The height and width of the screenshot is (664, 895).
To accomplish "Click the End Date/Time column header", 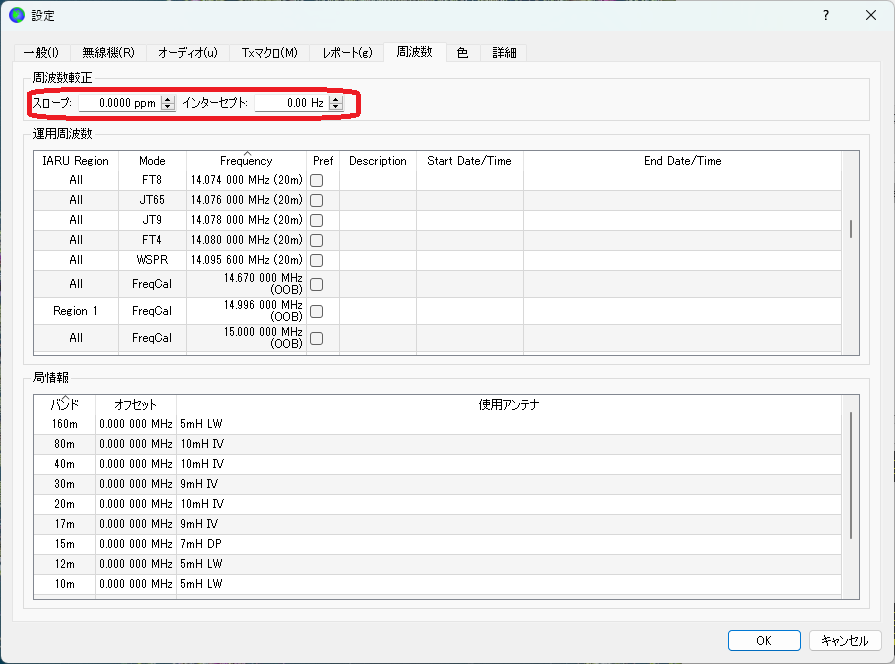I will point(683,161).
